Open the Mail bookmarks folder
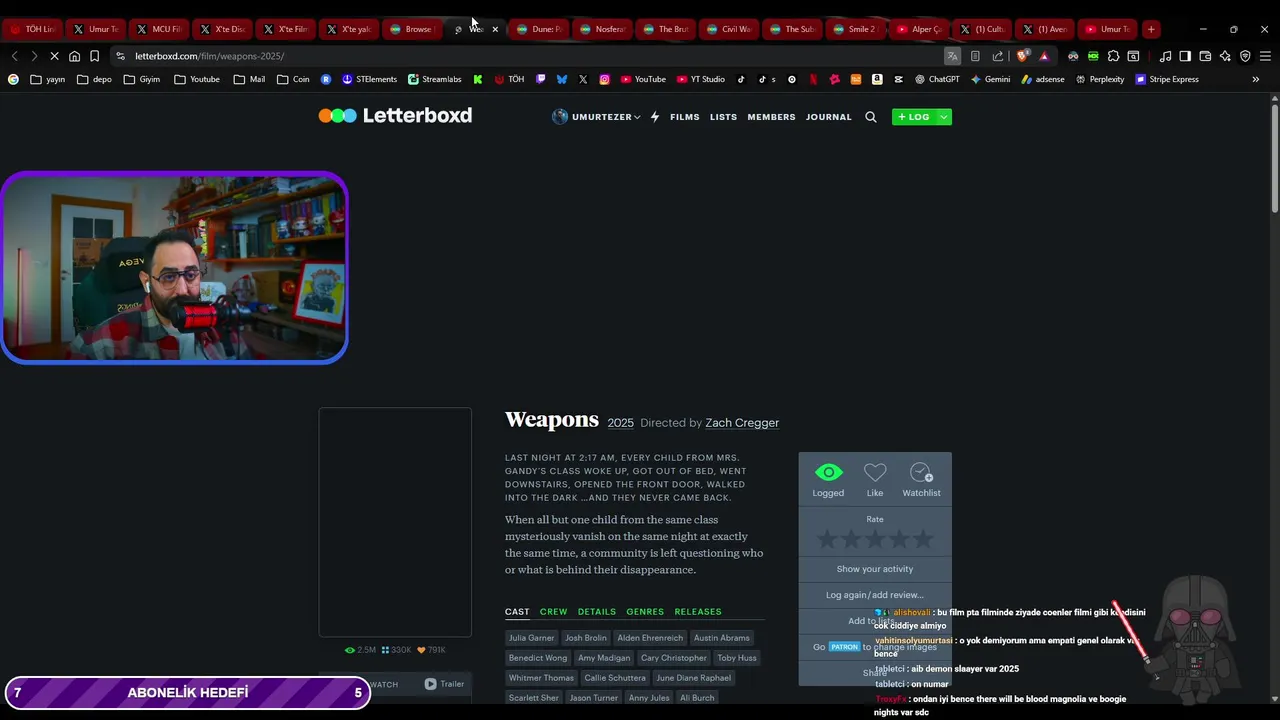 pos(249,79)
